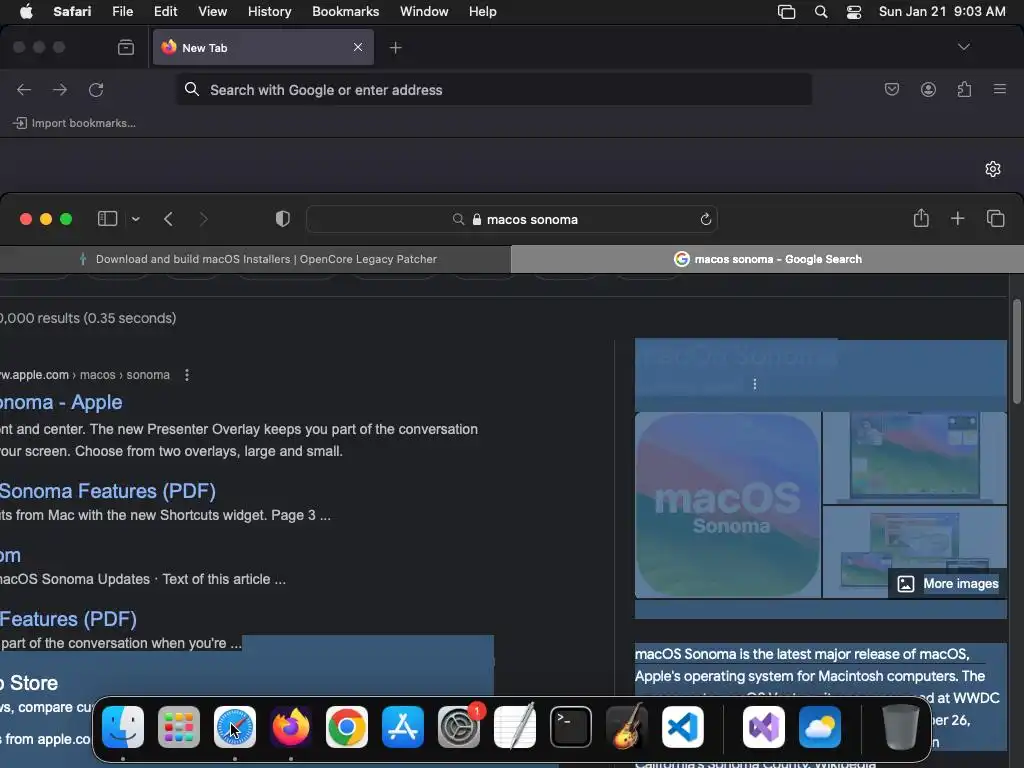Expand Safari tab group dropdown arrow
This screenshot has width=1024, height=768.
pyautogui.click(x=136, y=219)
